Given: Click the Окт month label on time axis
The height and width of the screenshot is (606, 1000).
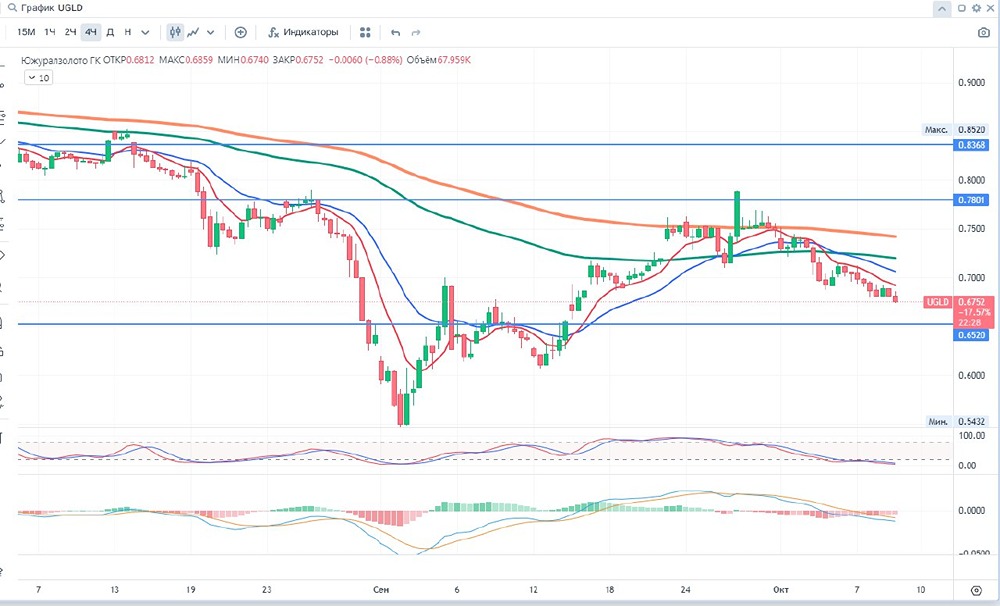Looking at the screenshot, I should 781,589.
